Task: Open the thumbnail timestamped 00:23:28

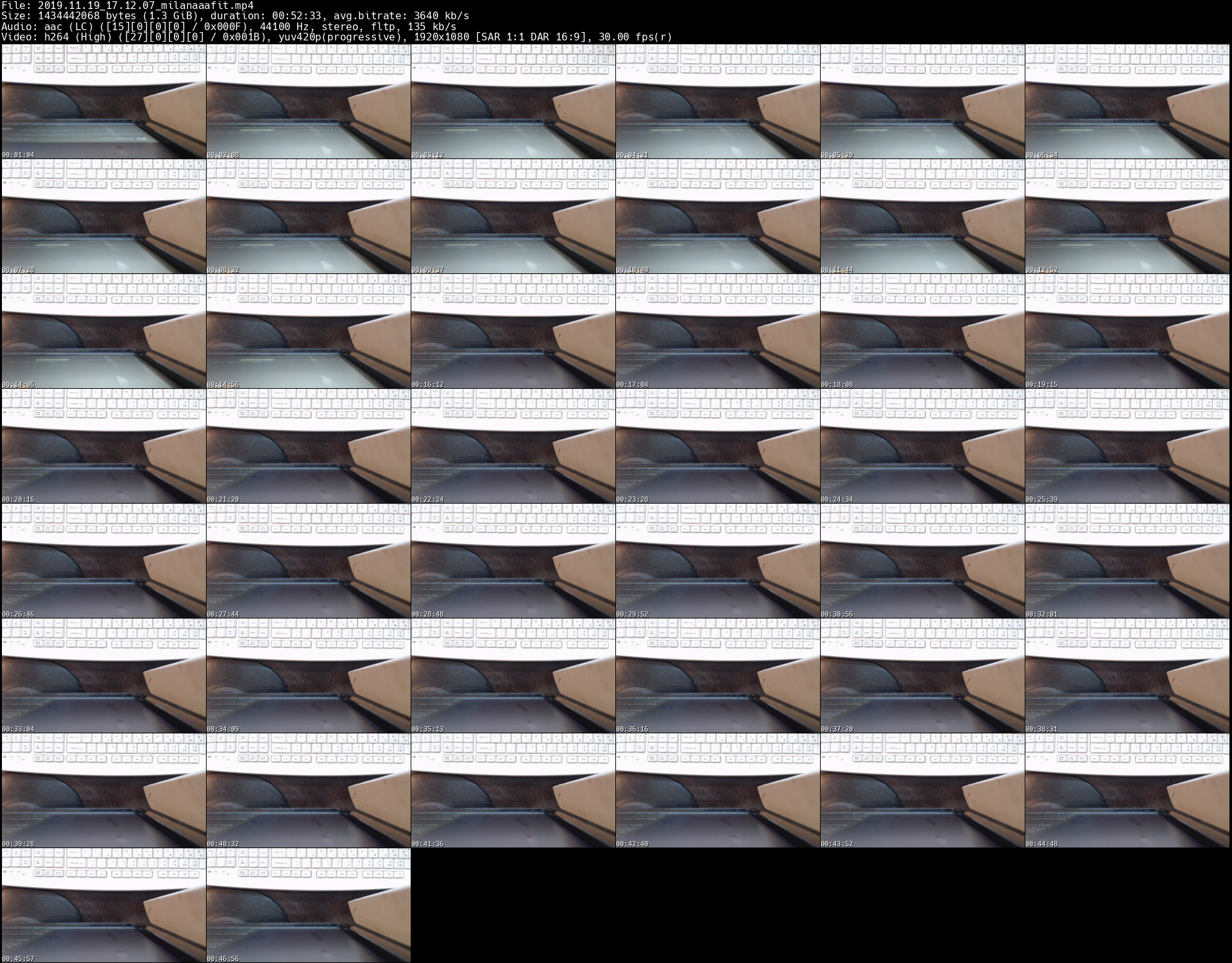Action: pos(717,446)
